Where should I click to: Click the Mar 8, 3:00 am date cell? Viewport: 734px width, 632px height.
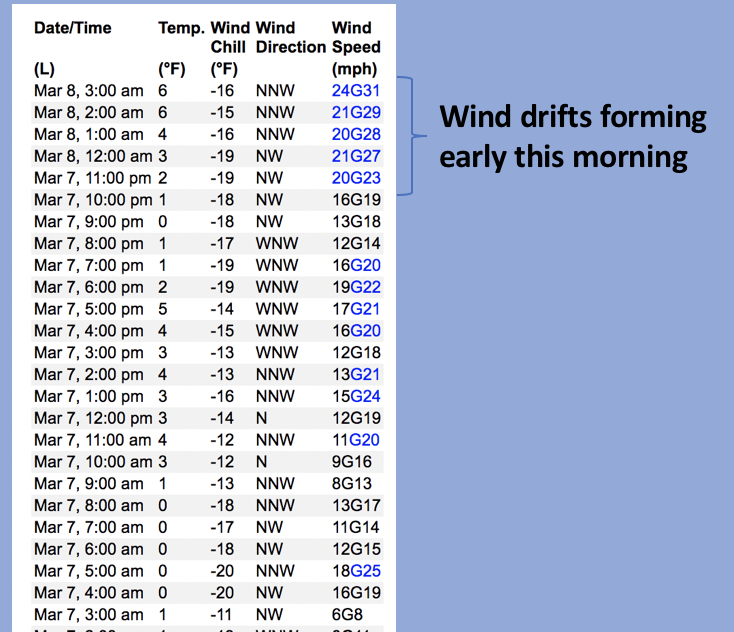coord(88,90)
